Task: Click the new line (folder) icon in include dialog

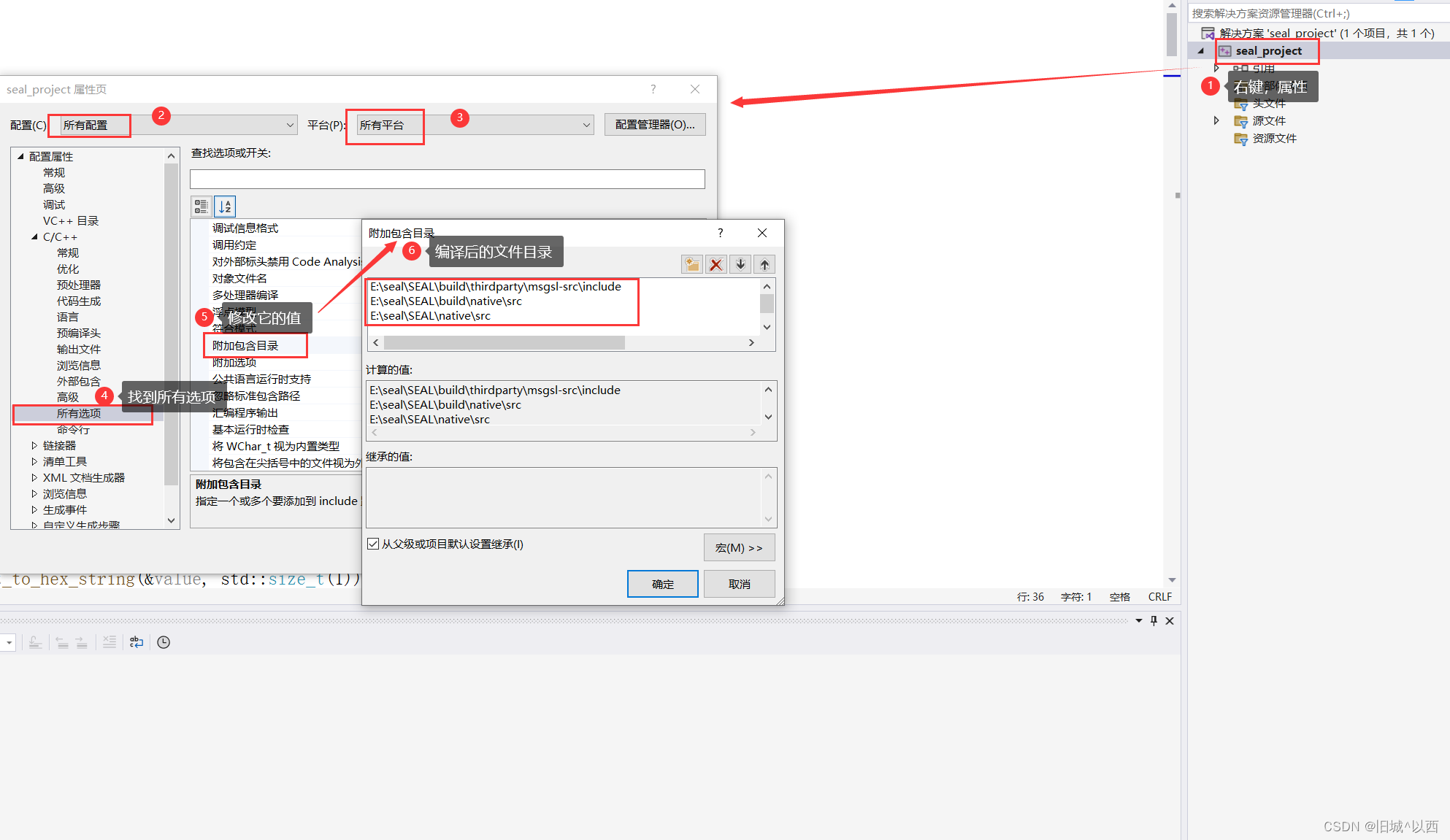Action: pyautogui.click(x=691, y=264)
